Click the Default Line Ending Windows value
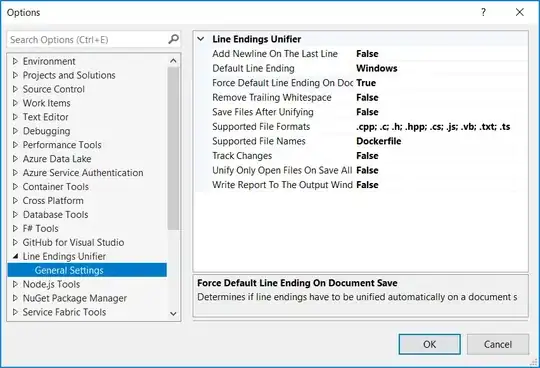 377,68
